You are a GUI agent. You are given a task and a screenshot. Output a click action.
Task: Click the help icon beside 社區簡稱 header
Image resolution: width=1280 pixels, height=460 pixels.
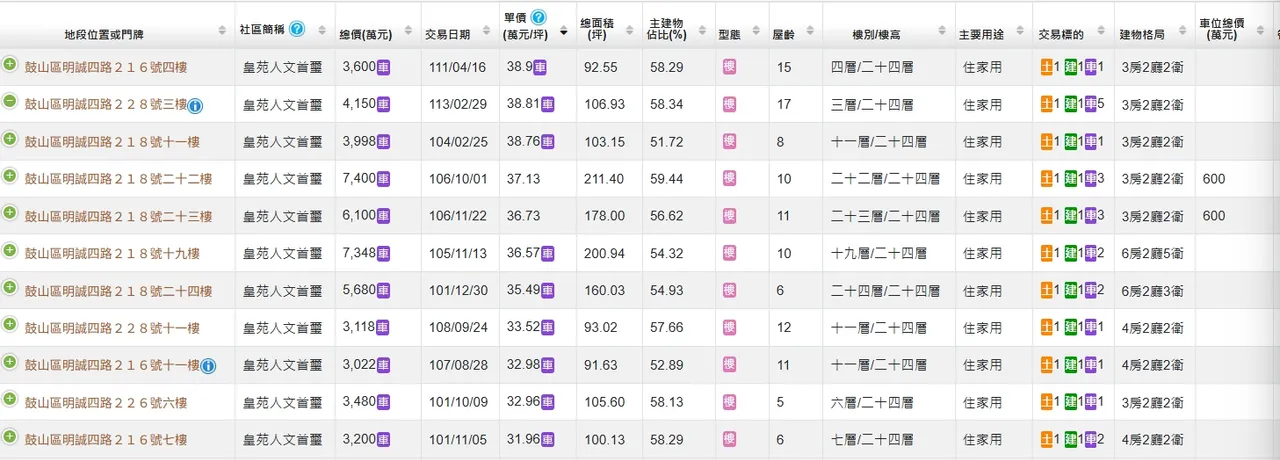tap(297, 29)
